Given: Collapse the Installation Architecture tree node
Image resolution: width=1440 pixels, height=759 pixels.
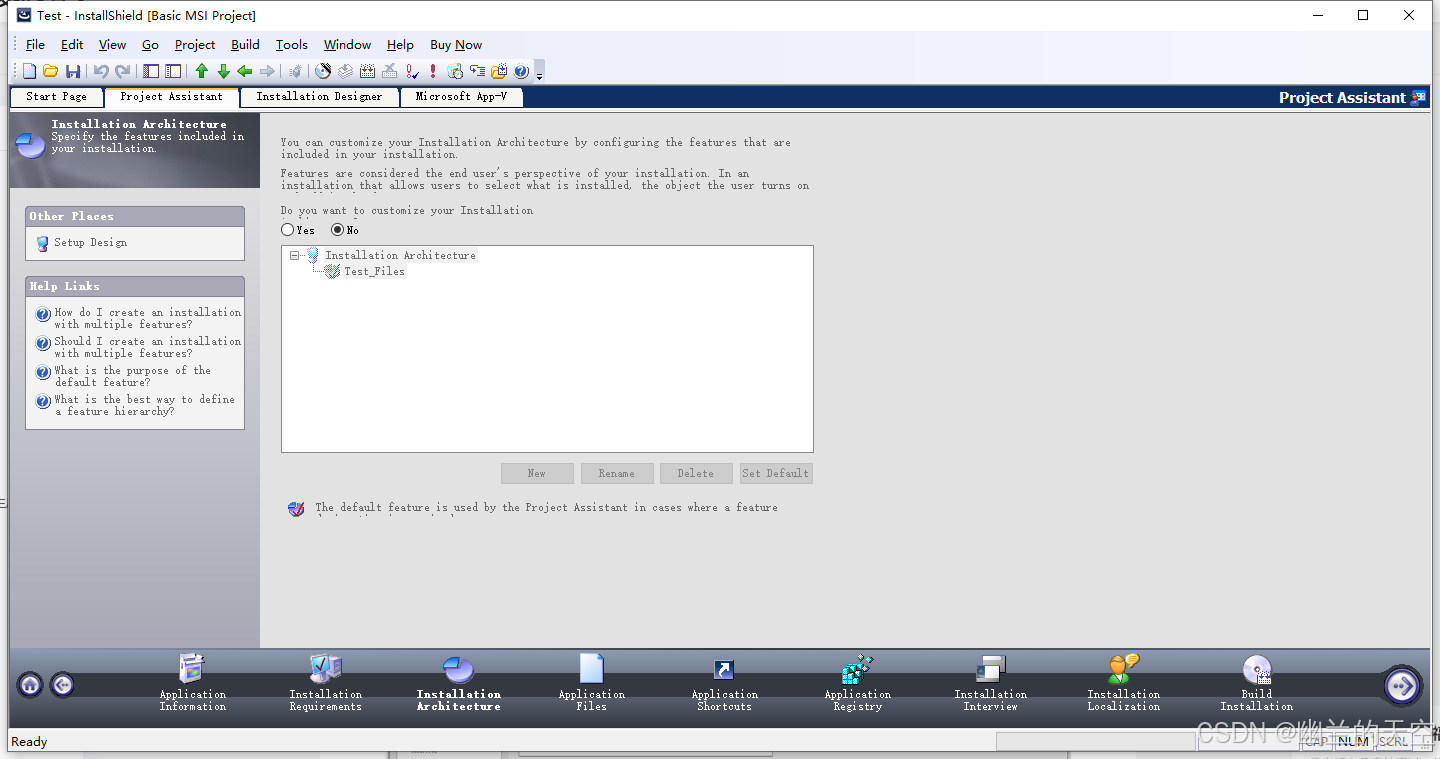Looking at the screenshot, I should point(294,256).
